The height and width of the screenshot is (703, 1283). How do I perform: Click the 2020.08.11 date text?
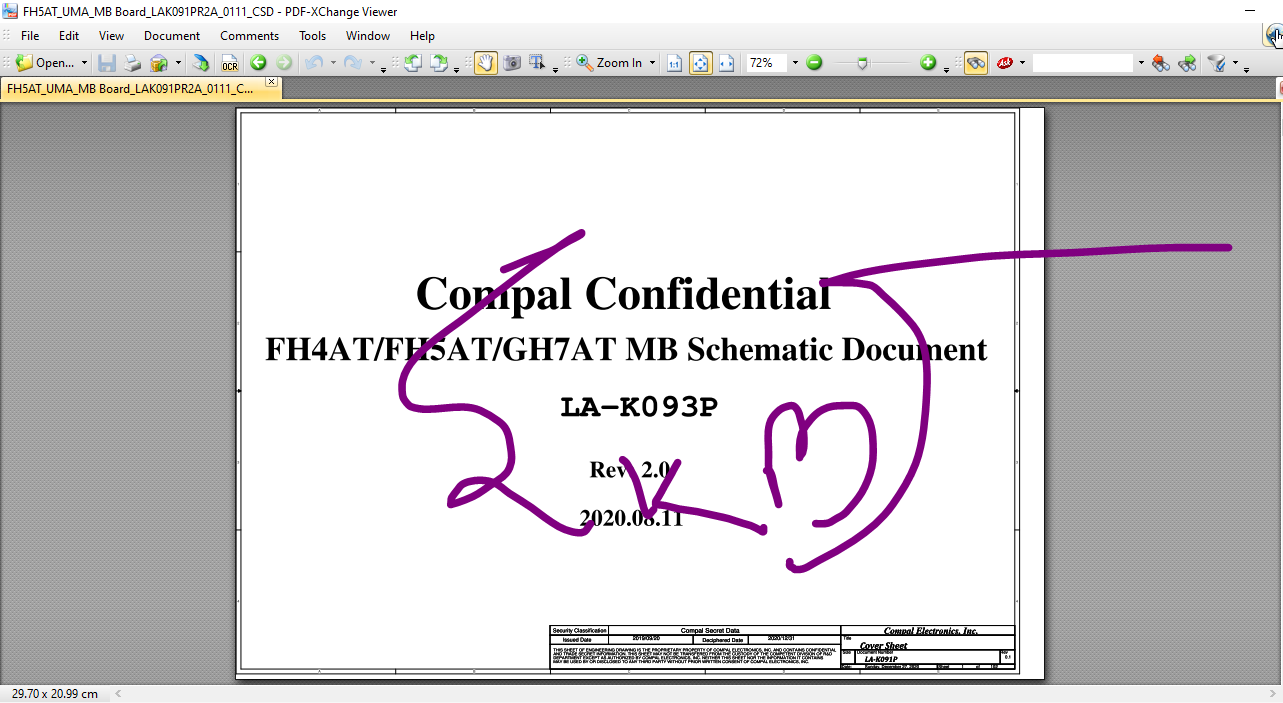[x=631, y=518]
